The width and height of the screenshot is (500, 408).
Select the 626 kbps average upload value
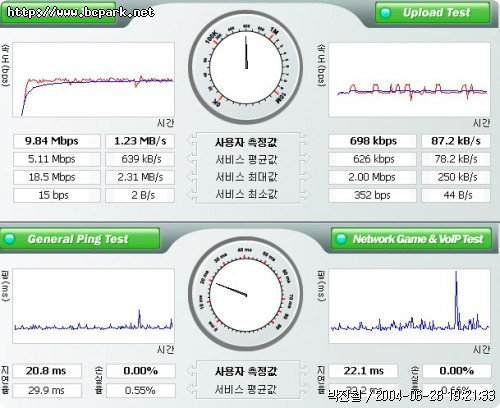[x=372, y=159]
